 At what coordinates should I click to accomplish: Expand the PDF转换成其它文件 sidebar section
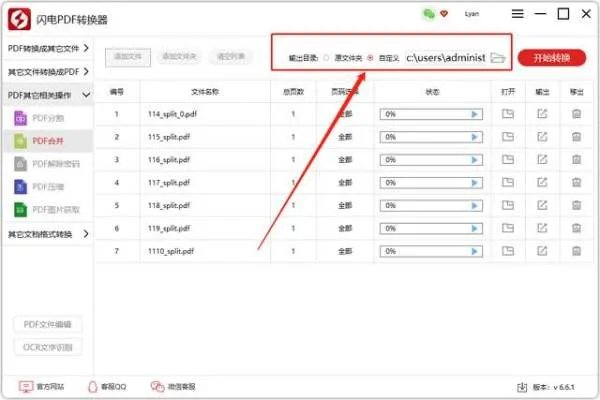[48, 49]
